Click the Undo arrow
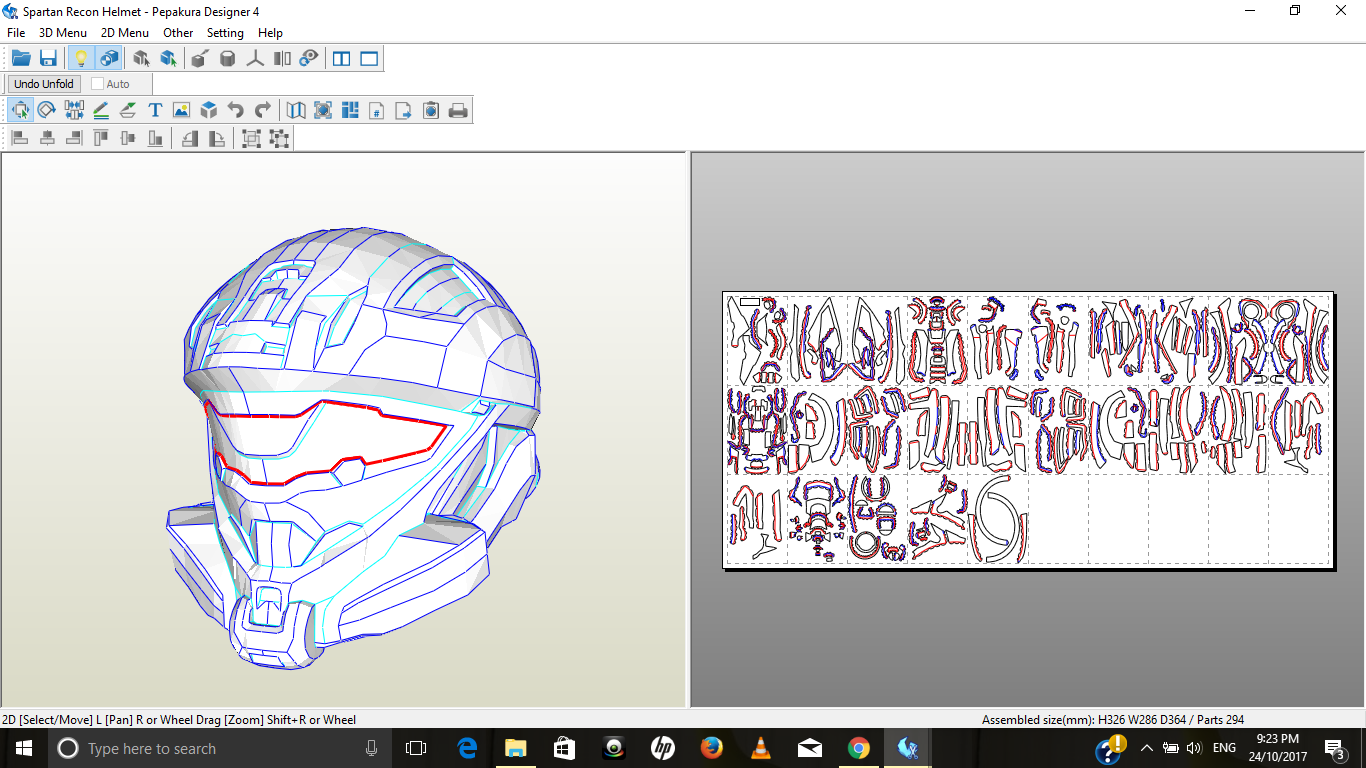Image resolution: width=1366 pixels, height=768 pixels. pos(235,110)
